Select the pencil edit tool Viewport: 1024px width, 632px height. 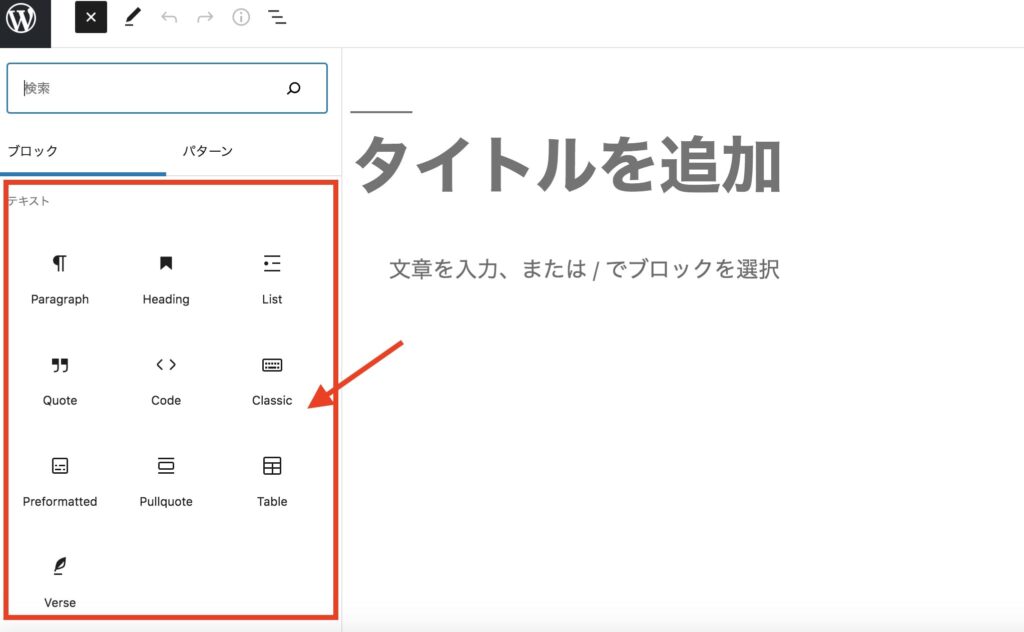[133, 18]
